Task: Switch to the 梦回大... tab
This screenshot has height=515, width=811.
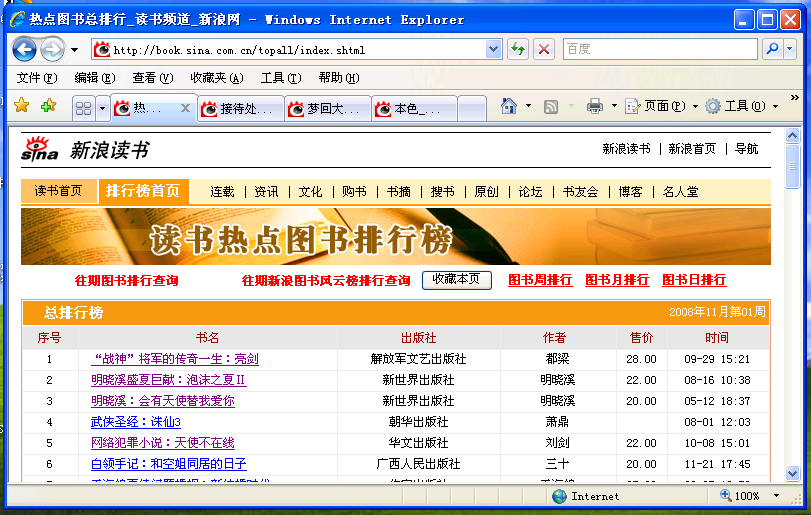Action: [x=327, y=109]
